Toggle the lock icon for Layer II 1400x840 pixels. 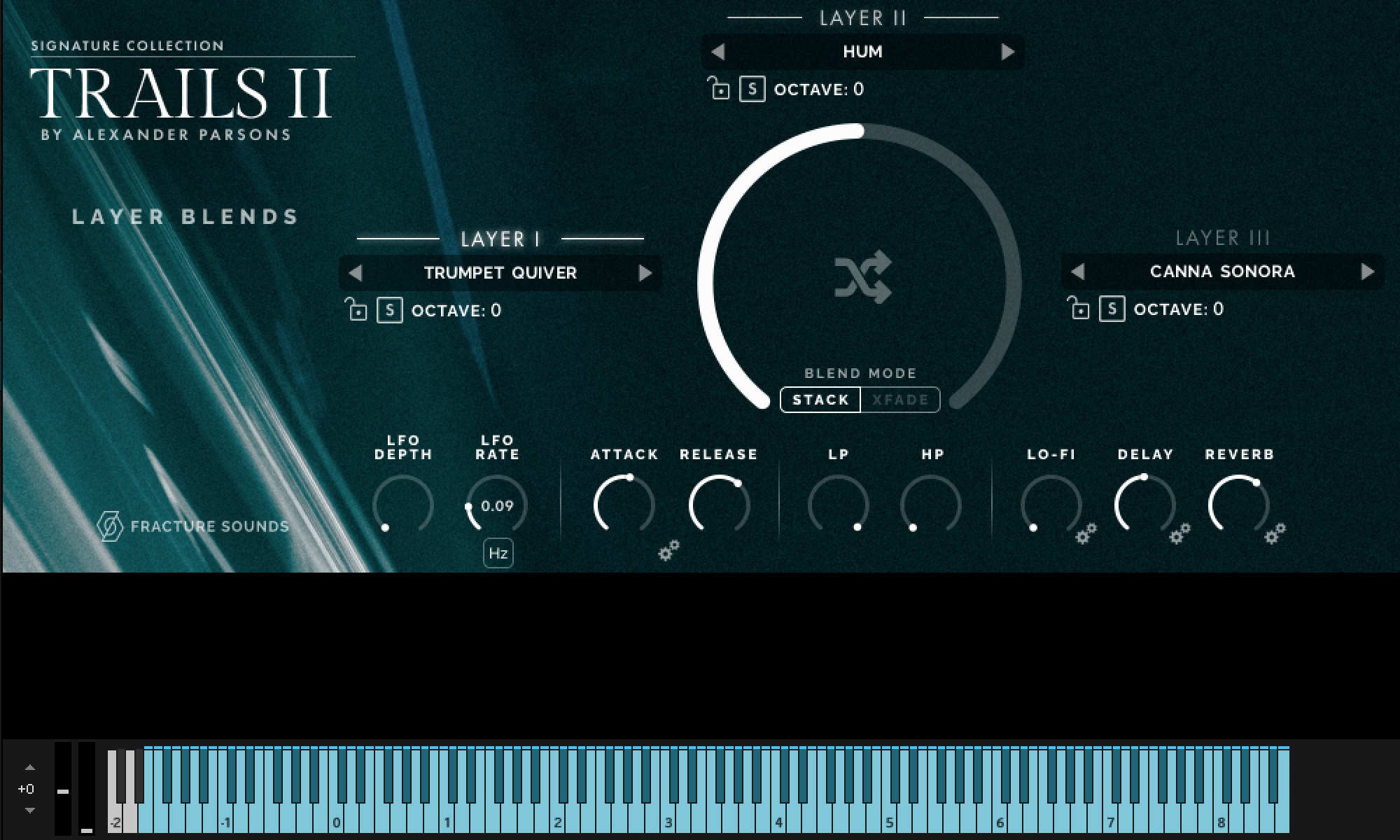(x=718, y=88)
